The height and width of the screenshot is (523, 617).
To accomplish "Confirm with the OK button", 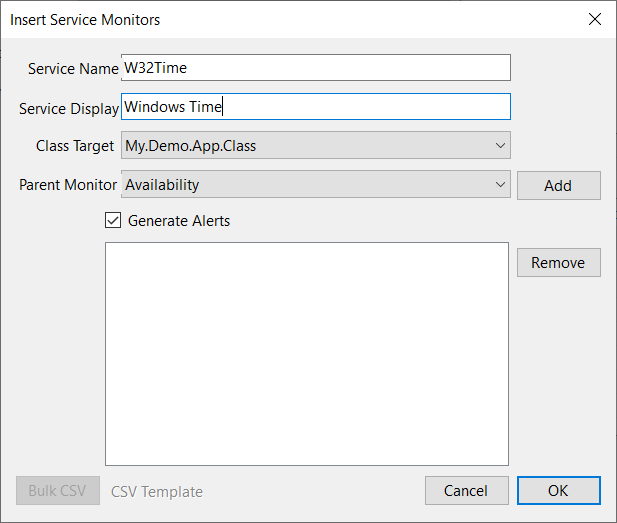I will pyautogui.click(x=558, y=491).
